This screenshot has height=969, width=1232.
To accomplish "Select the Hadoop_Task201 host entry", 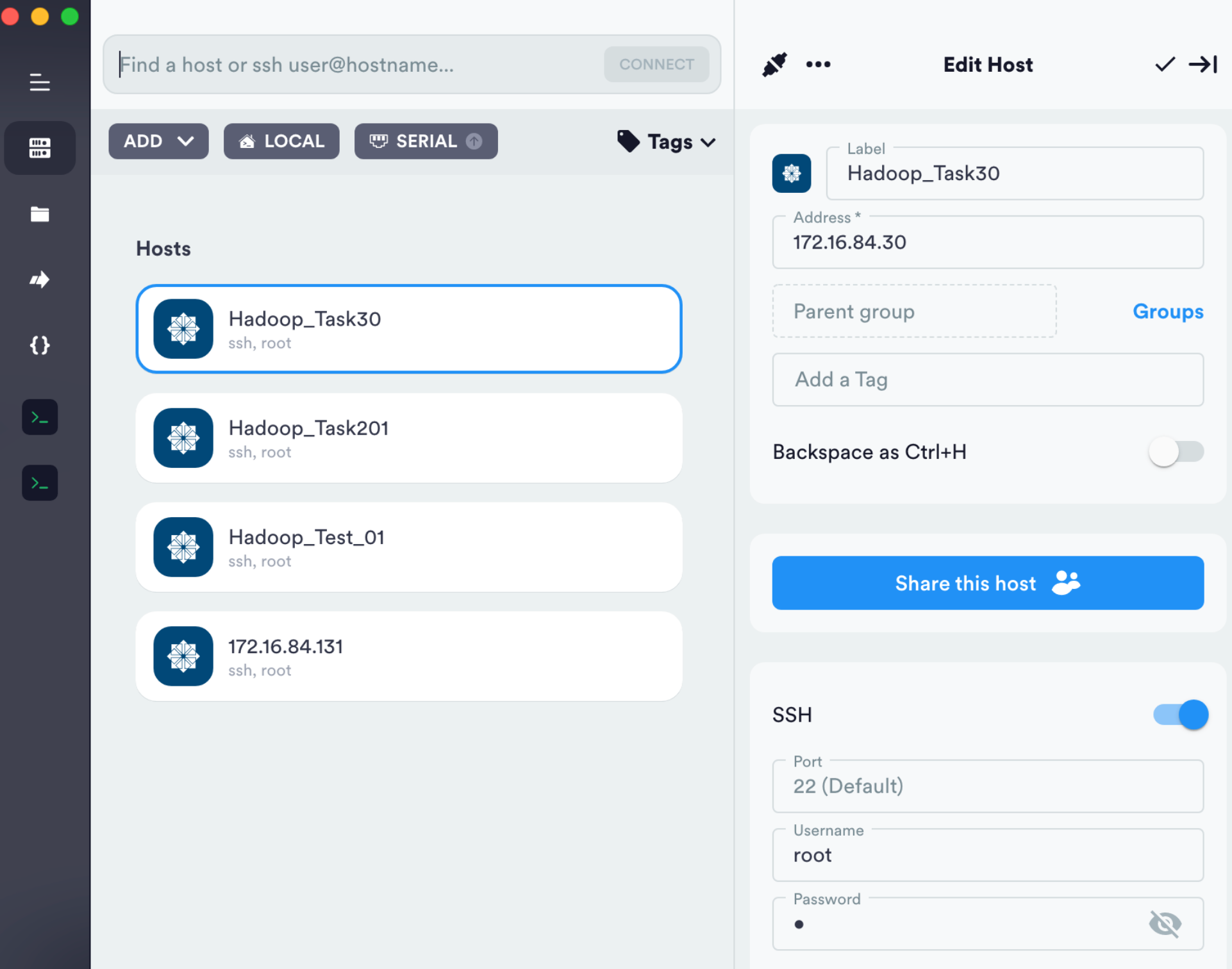I will (409, 438).
